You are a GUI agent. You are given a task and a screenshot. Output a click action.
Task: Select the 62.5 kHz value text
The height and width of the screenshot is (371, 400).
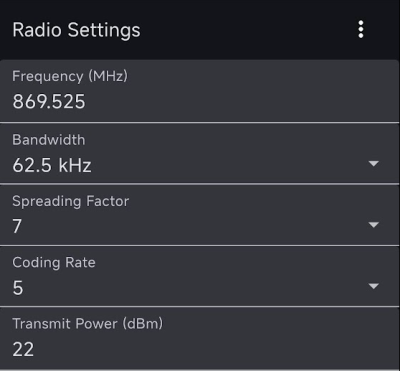52,165
